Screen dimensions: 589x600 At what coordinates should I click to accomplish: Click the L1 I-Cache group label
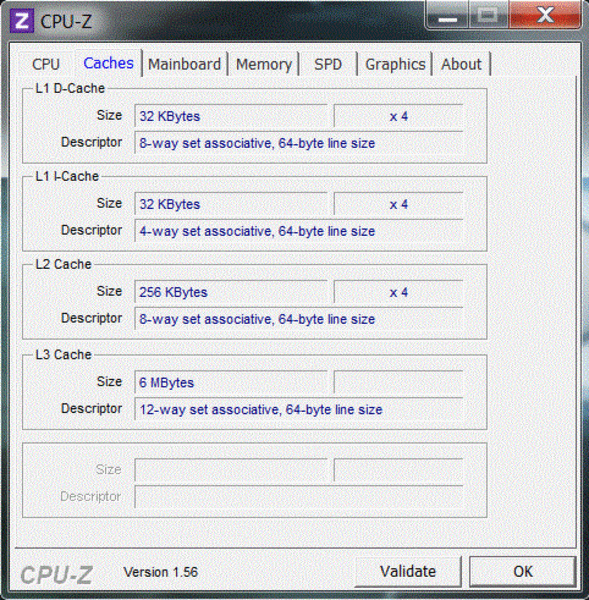(x=67, y=176)
